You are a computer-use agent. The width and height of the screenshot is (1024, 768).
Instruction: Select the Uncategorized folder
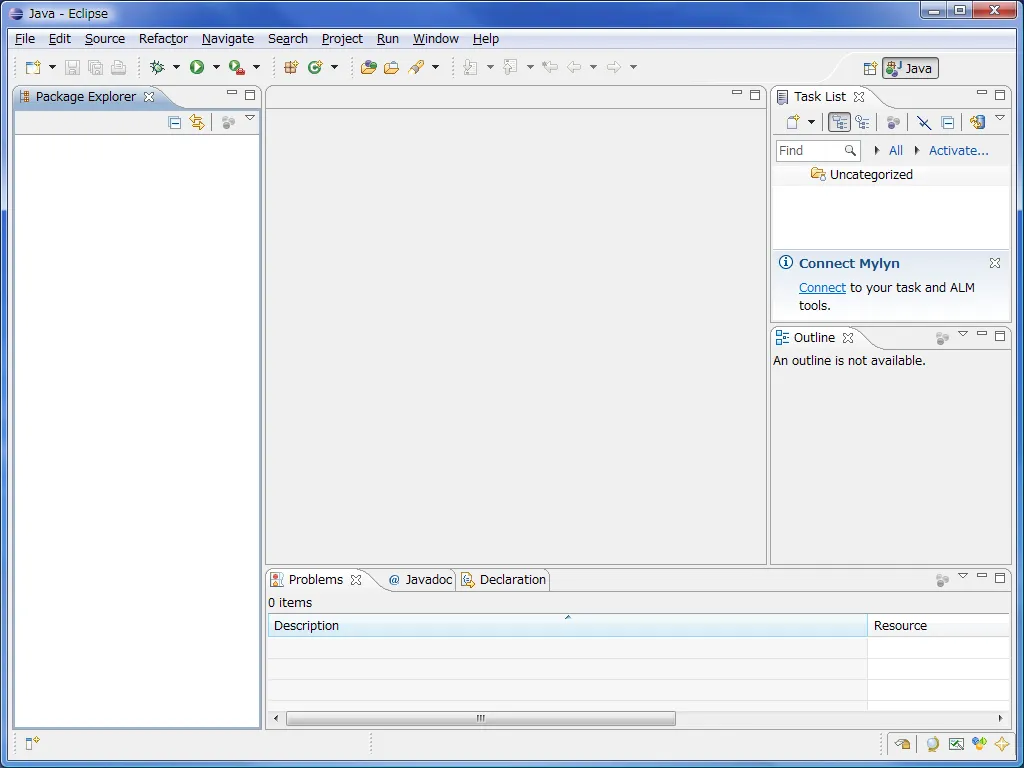[862, 174]
